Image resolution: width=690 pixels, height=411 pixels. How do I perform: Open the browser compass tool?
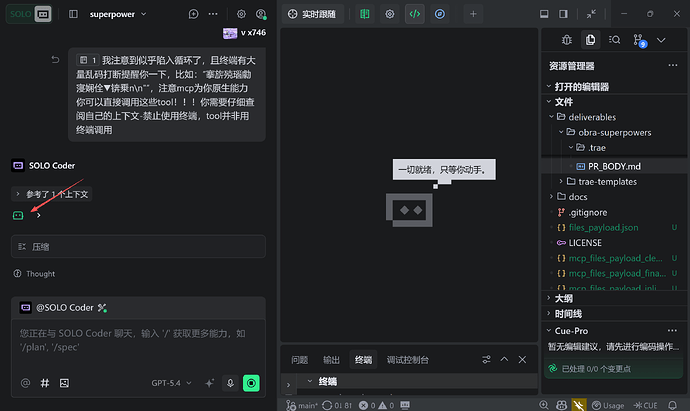[x=440, y=14]
